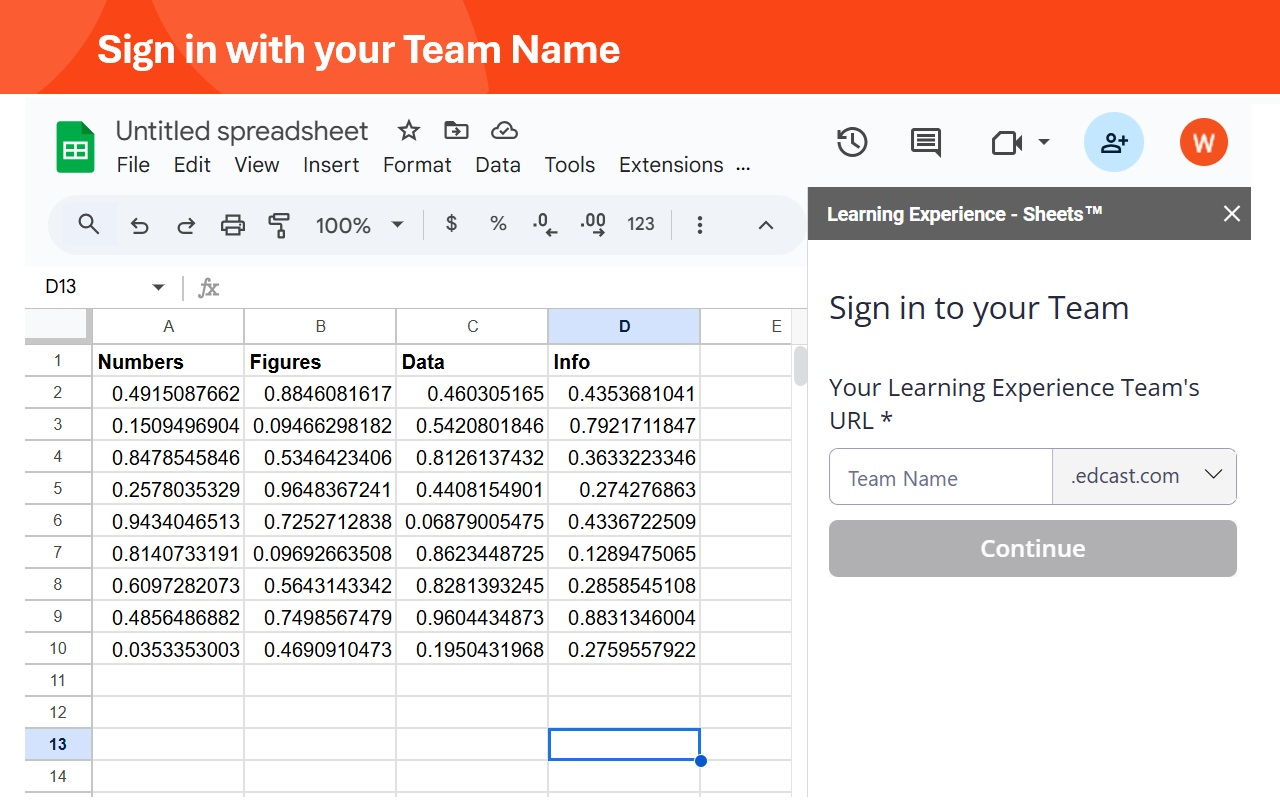
Task: Select cell with 0.2759557922
Action: [624, 649]
